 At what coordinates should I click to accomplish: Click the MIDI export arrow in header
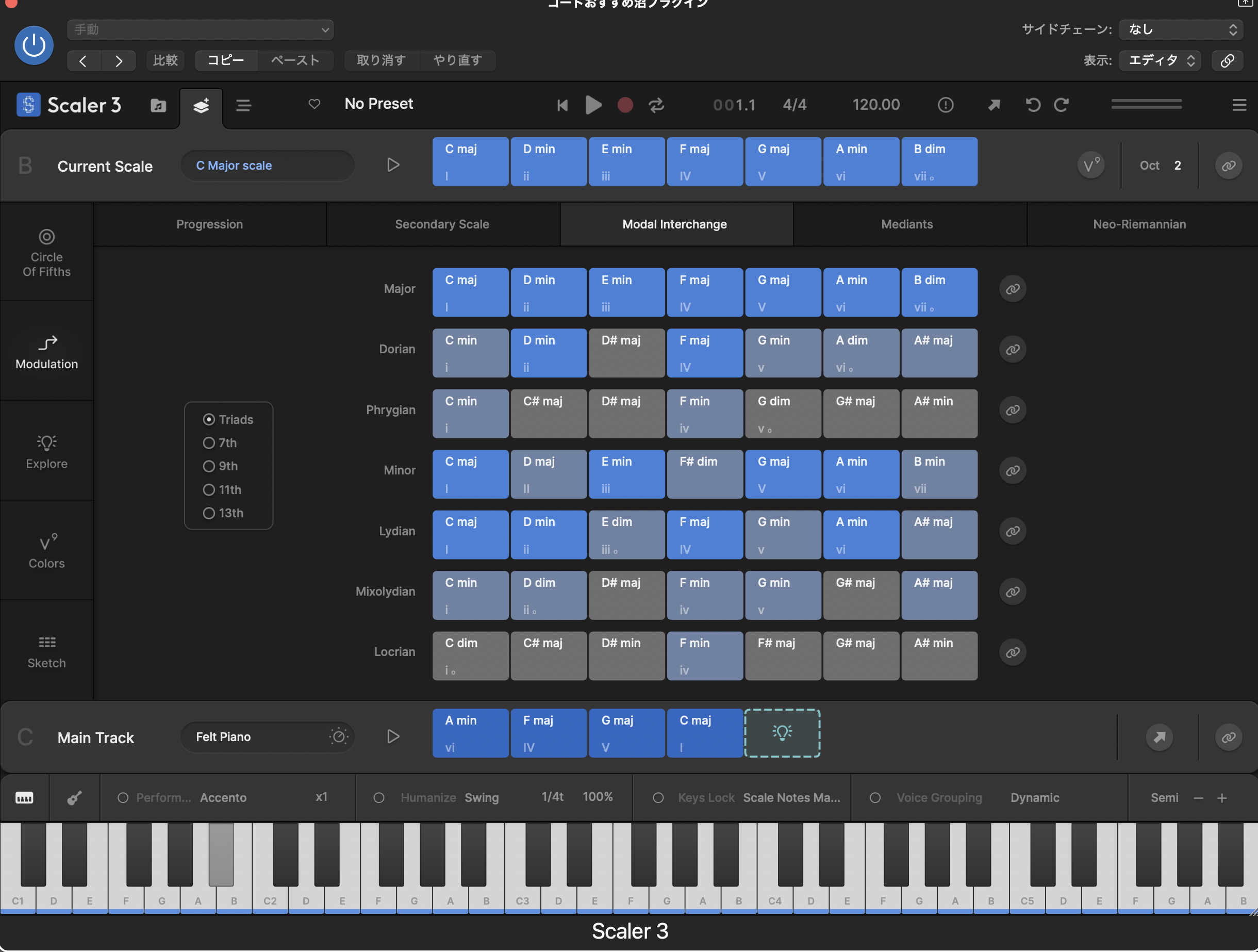click(x=994, y=105)
